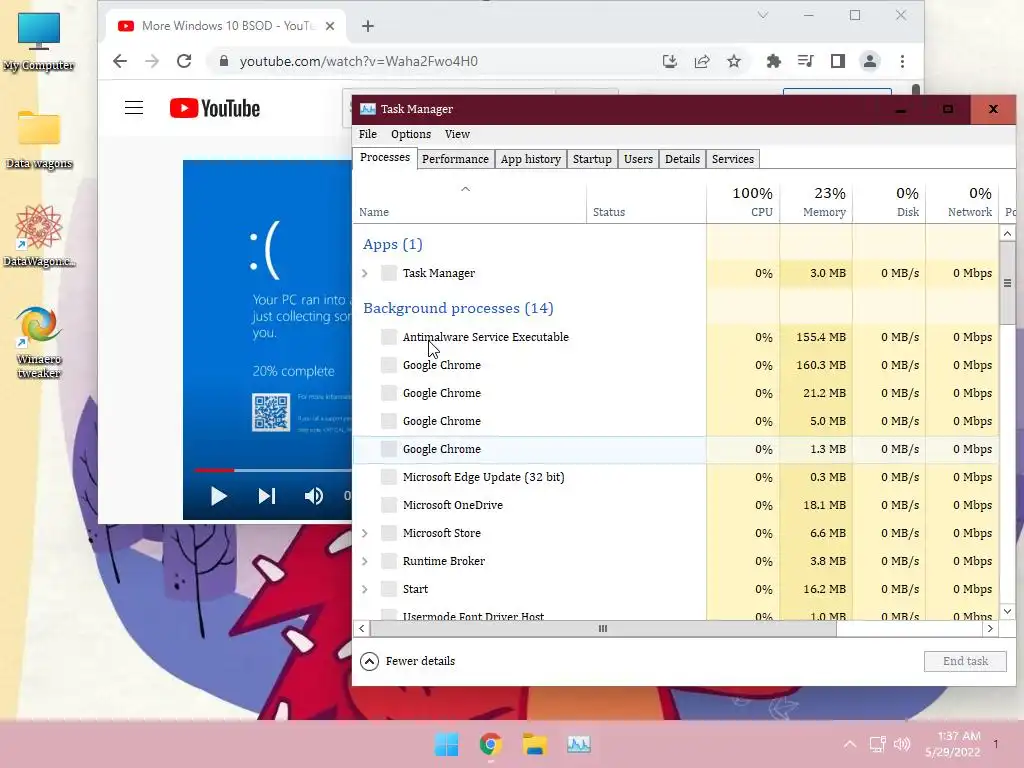Select Microsoft OneDrive process

pos(675,505)
